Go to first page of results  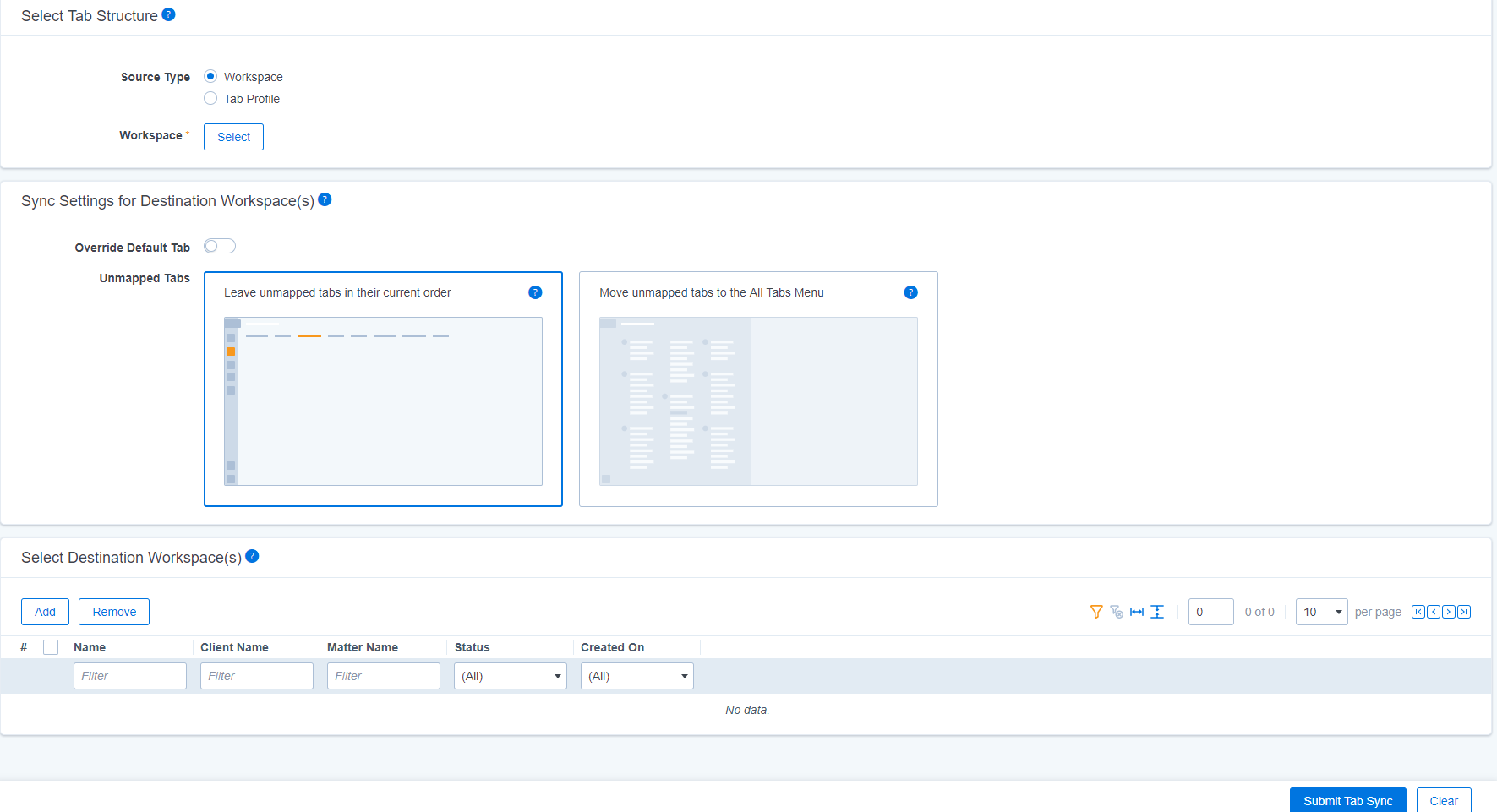click(x=1418, y=612)
